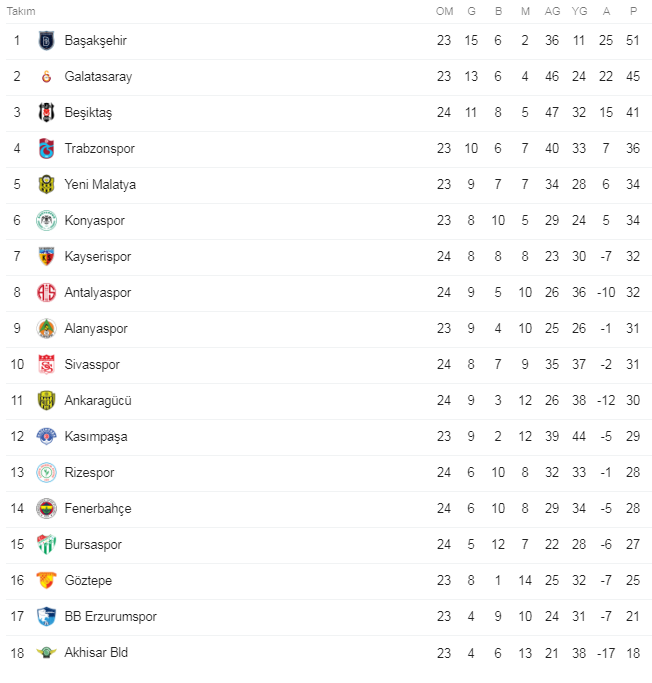This screenshot has width=652, height=683.
Task: Open the Sivasspor team name link
Action: tap(92, 365)
